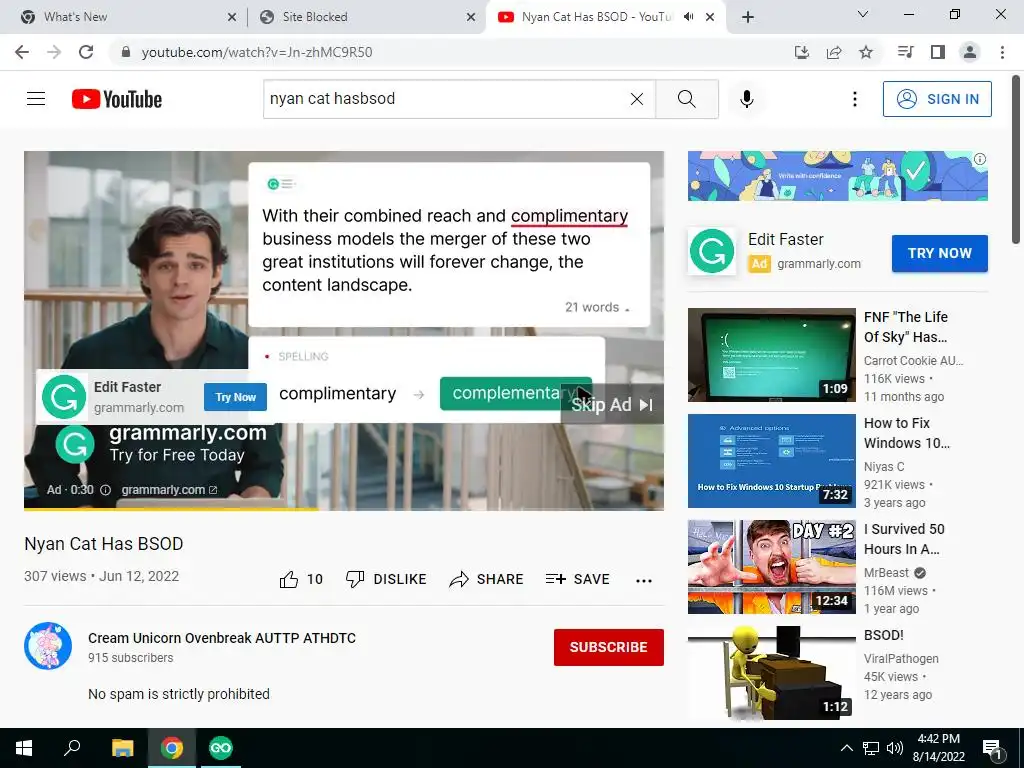This screenshot has width=1024, height=768.
Task: Click the Grammarly banner ad image
Action: 838,176
